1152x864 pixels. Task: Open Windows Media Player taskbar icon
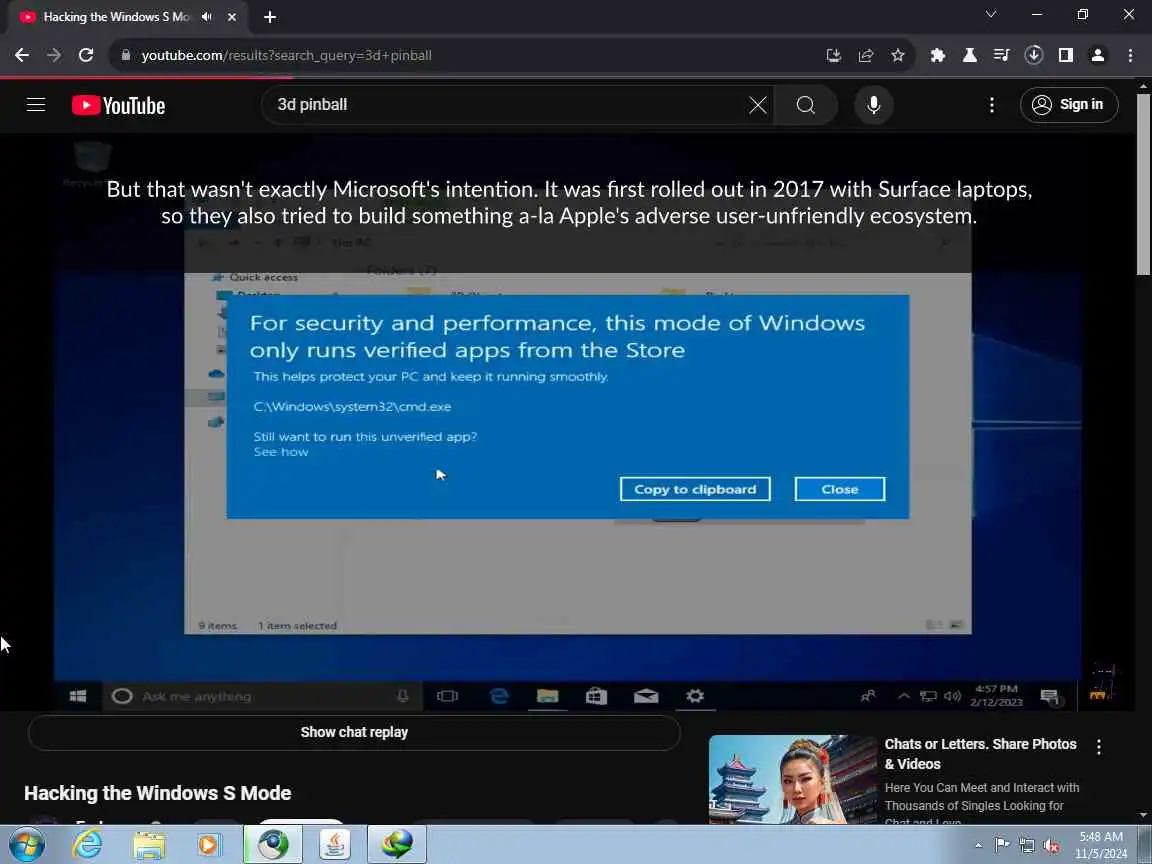click(209, 845)
